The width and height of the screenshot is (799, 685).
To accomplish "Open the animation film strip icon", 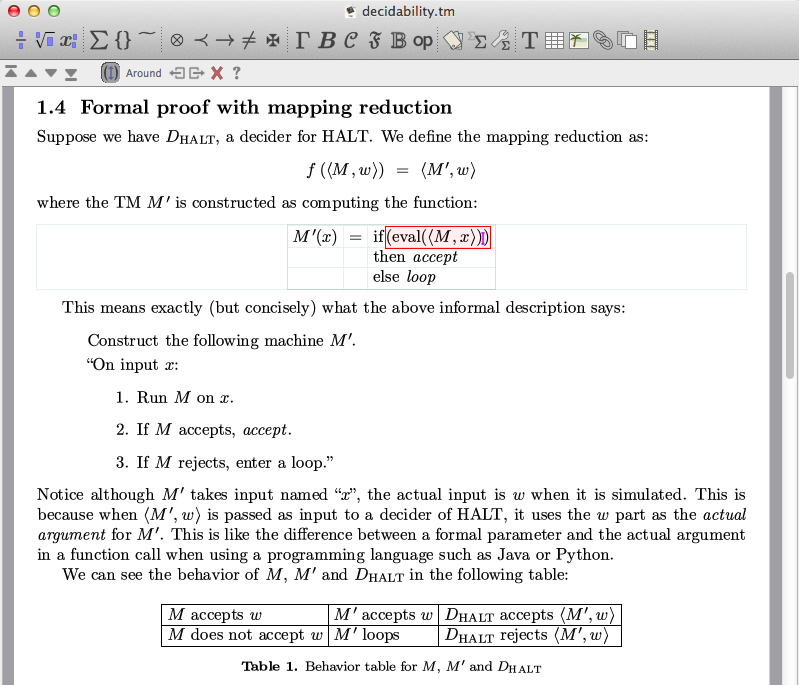I will click(x=652, y=41).
